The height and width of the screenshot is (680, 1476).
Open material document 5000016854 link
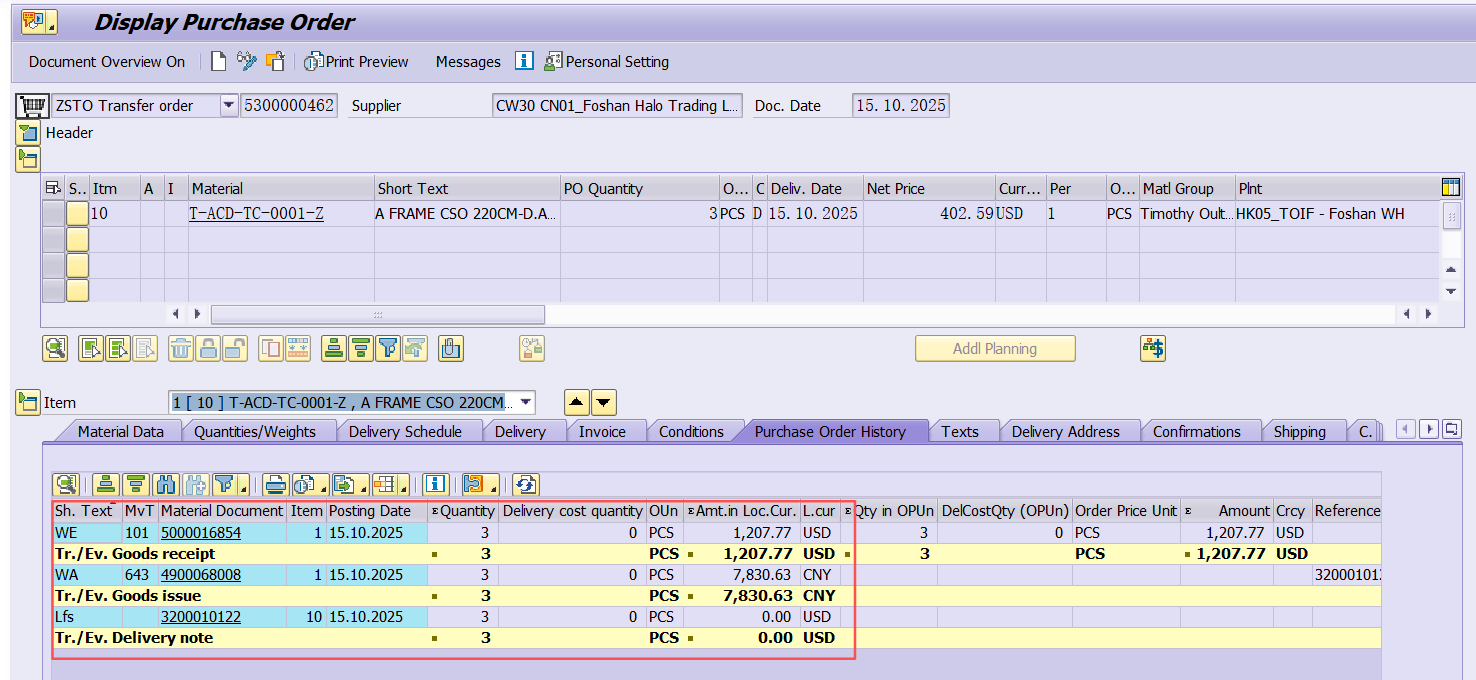pos(200,533)
